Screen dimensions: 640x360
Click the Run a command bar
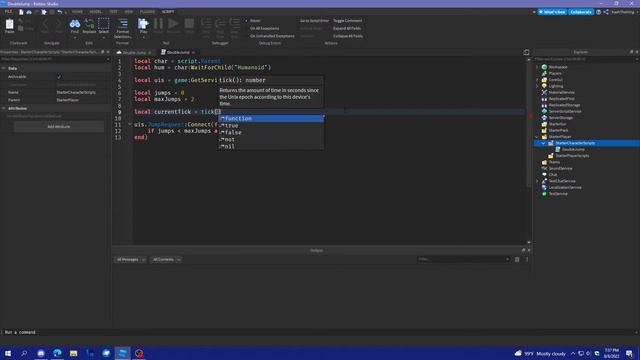pyautogui.click(x=318, y=332)
